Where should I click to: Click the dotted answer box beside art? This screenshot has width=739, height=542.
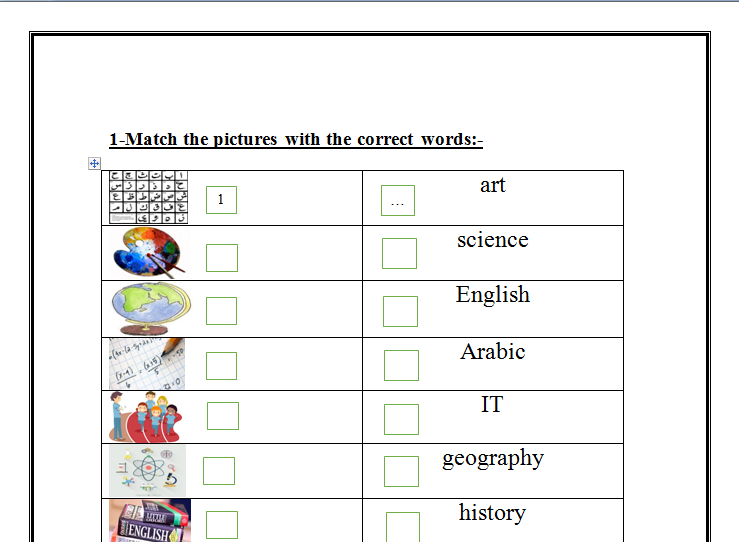[x=398, y=201]
